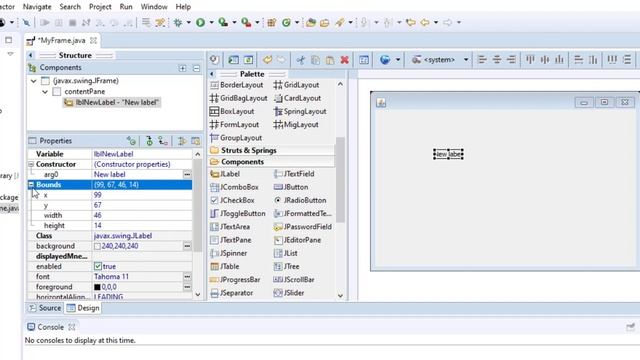Click ellipsis button for font property
Image resolution: width=640 pixels, height=360 pixels.
(x=187, y=276)
